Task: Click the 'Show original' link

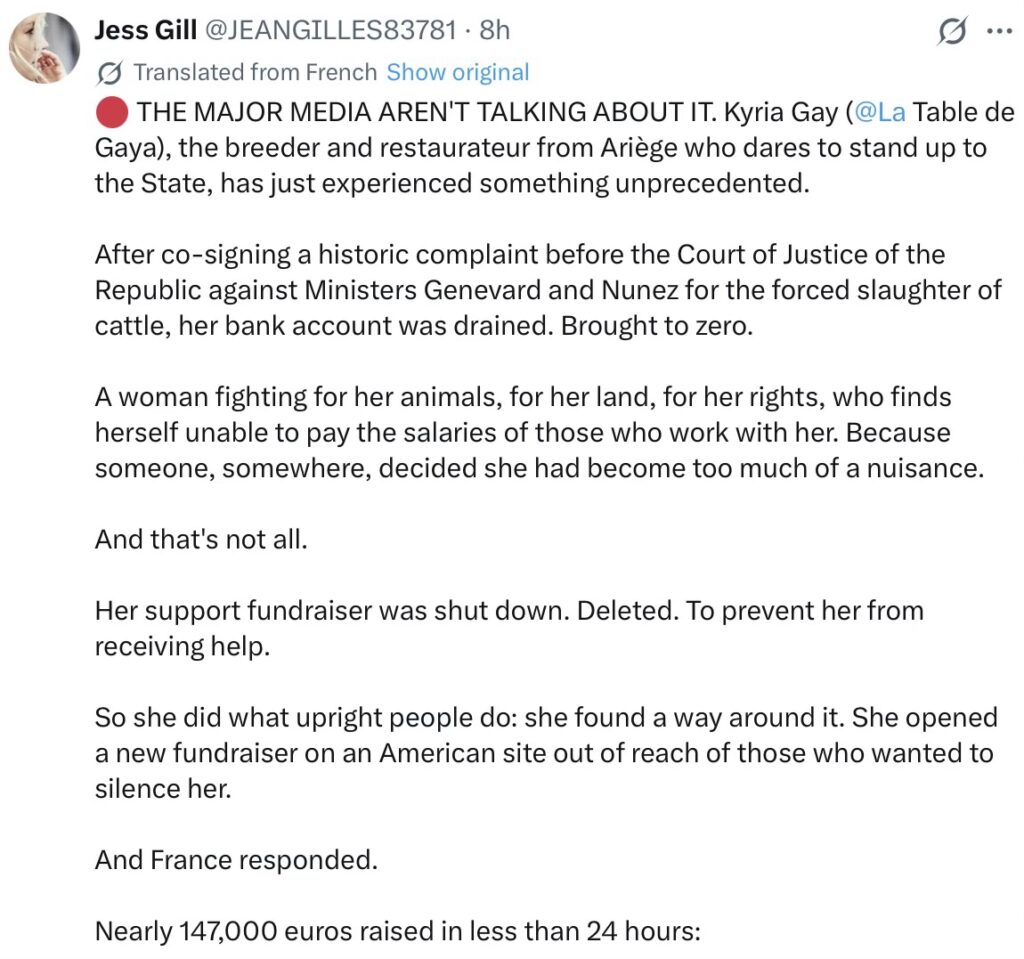Action: (x=457, y=72)
